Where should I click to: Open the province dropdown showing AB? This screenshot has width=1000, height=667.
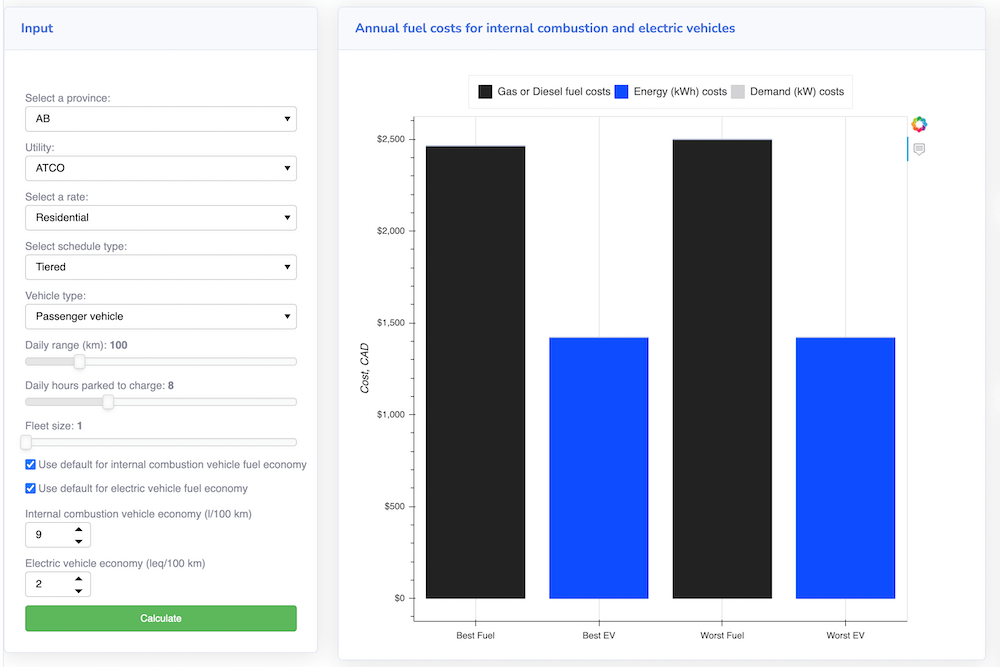(160, 119)
